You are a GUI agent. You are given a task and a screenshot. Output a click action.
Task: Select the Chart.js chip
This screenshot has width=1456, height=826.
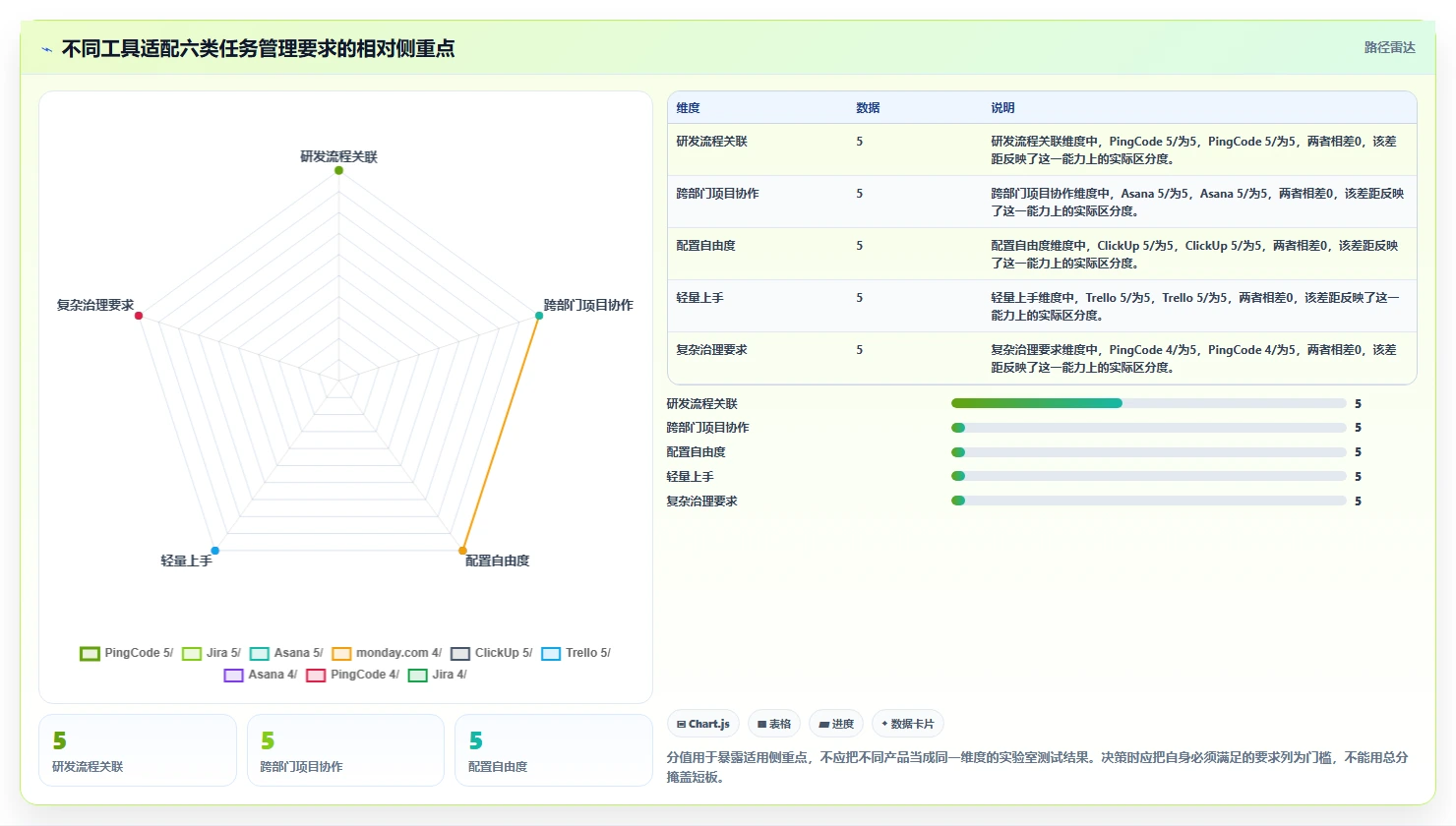click(703, 724)
